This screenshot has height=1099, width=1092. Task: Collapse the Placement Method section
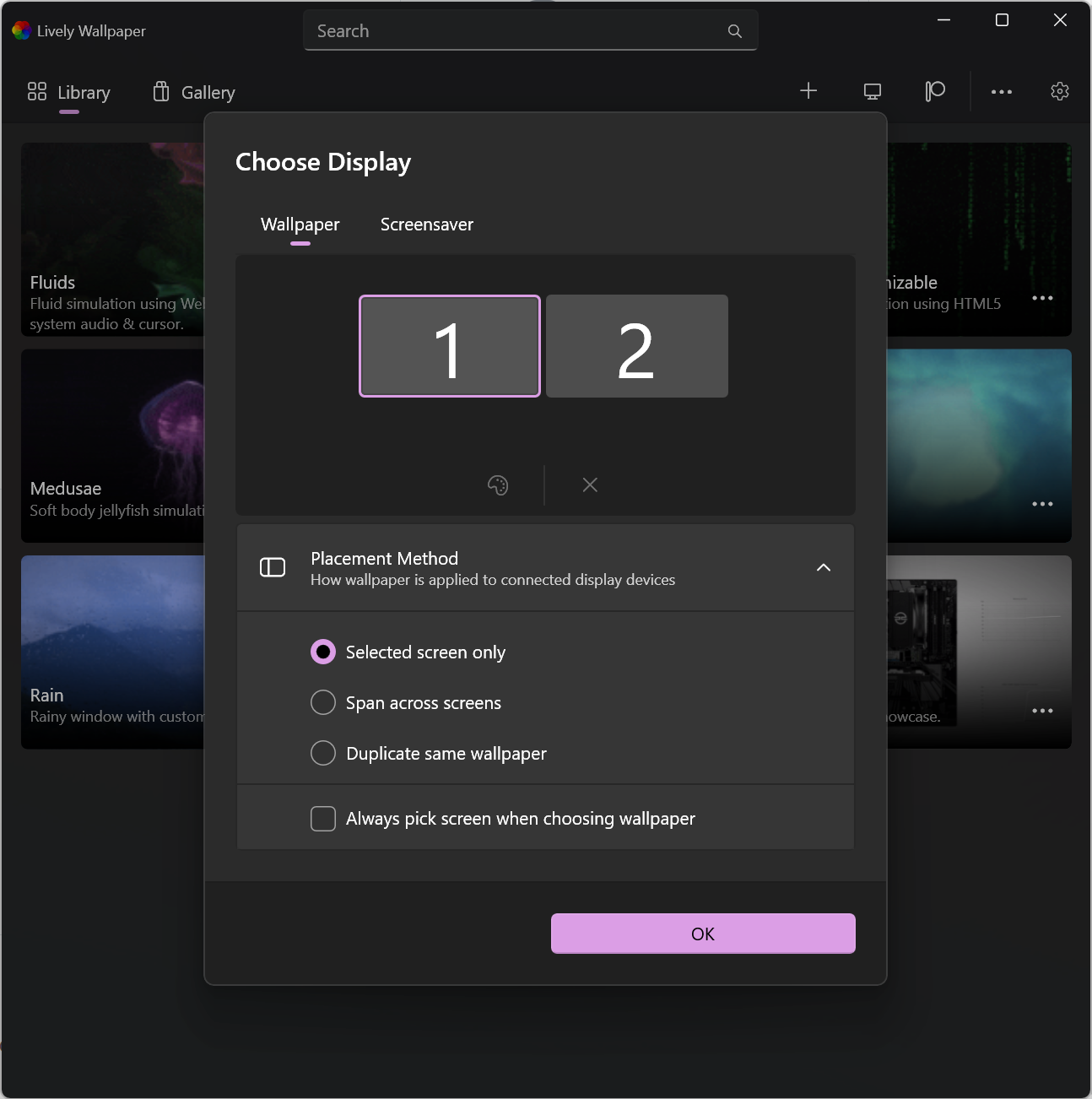tap(824, 567)
